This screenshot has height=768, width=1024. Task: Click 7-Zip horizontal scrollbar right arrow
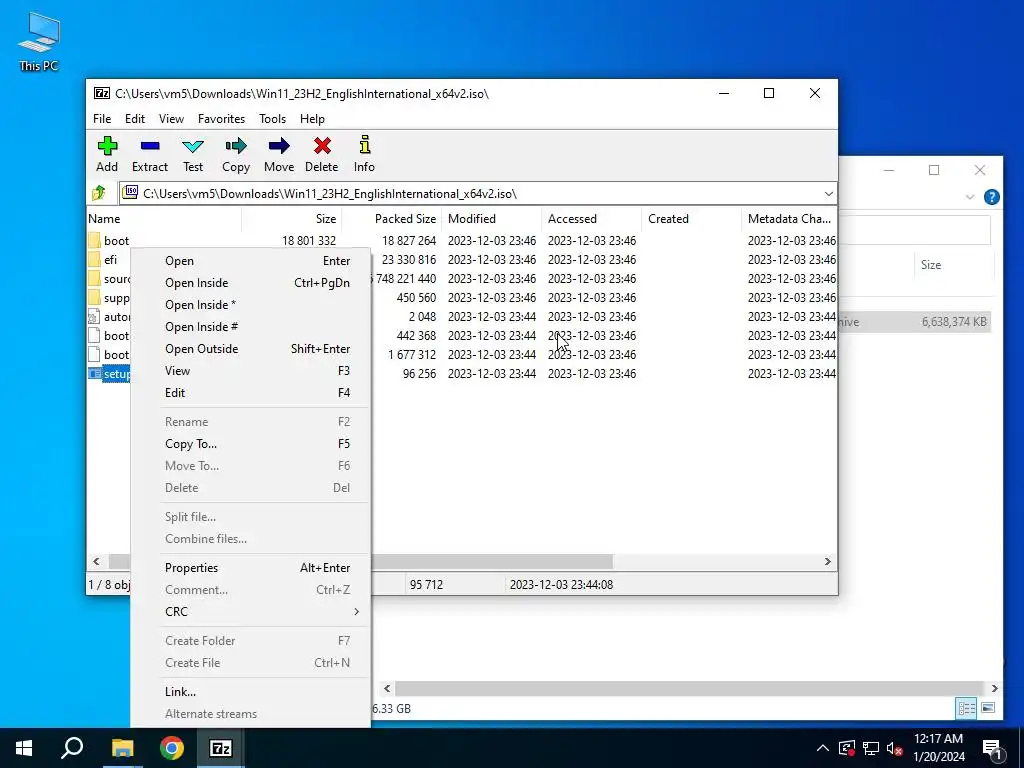[x=827, y=562]
